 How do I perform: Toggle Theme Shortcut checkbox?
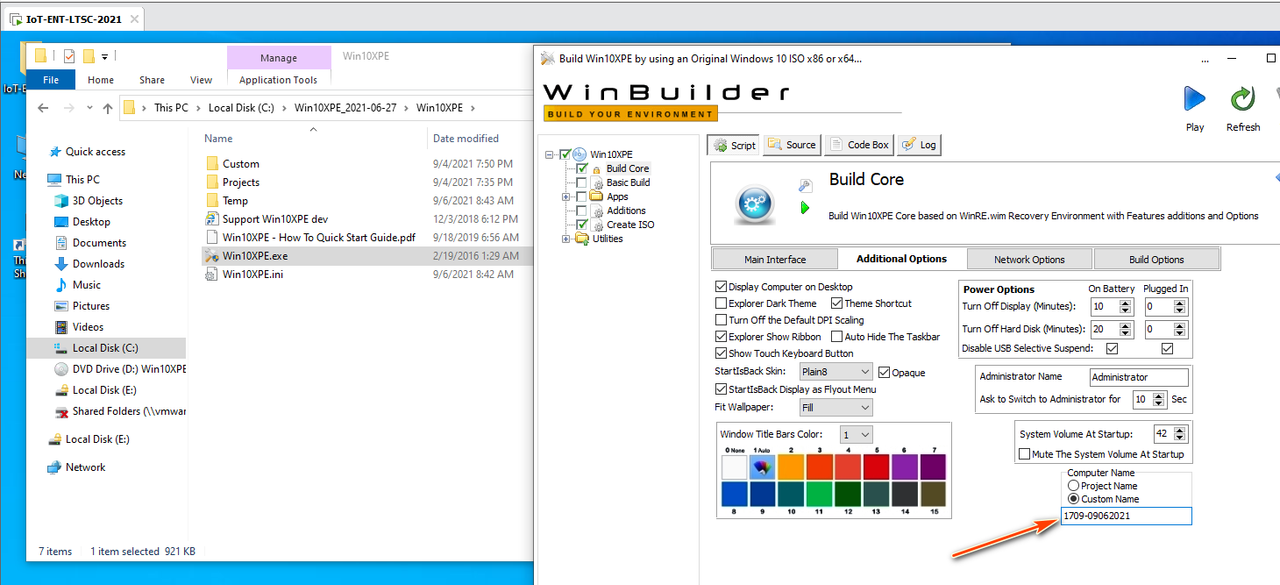(x=837, y=303)
